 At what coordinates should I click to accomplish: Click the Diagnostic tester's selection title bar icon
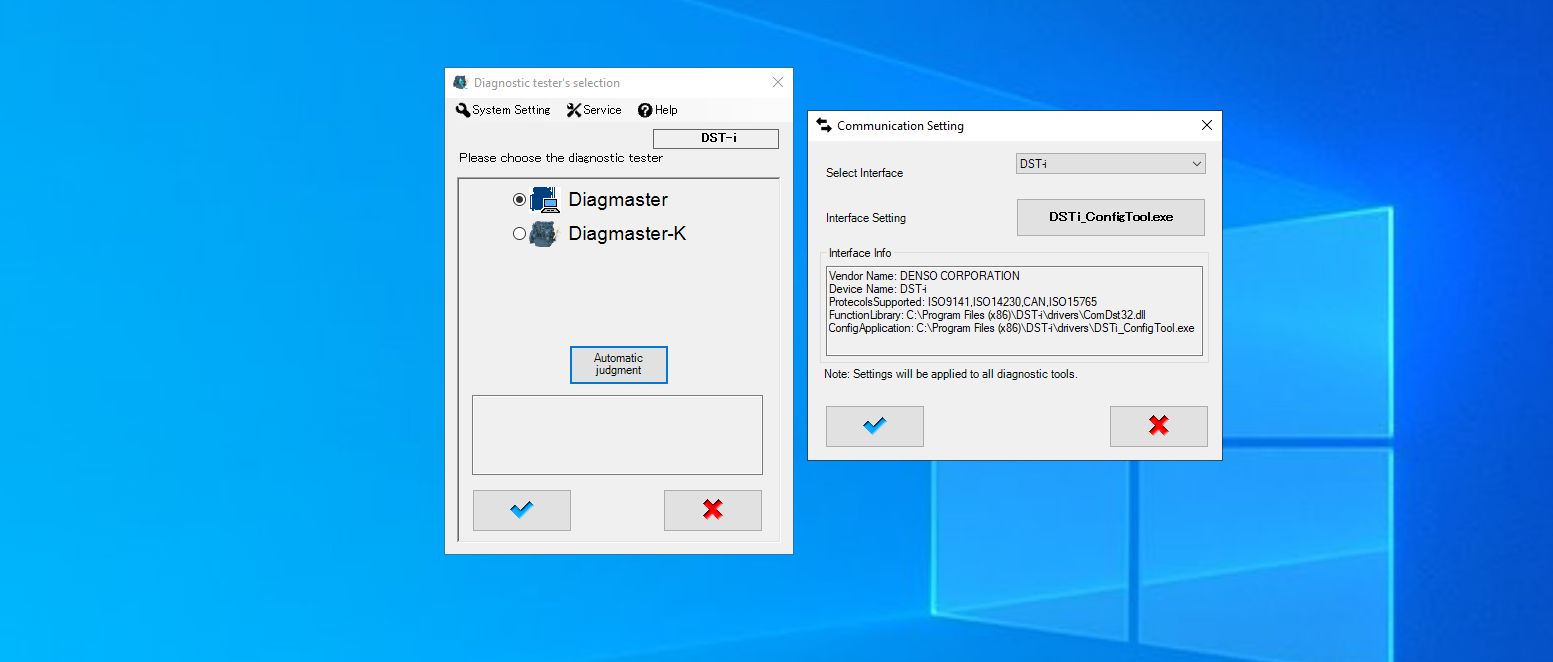(x=460, y=82)
